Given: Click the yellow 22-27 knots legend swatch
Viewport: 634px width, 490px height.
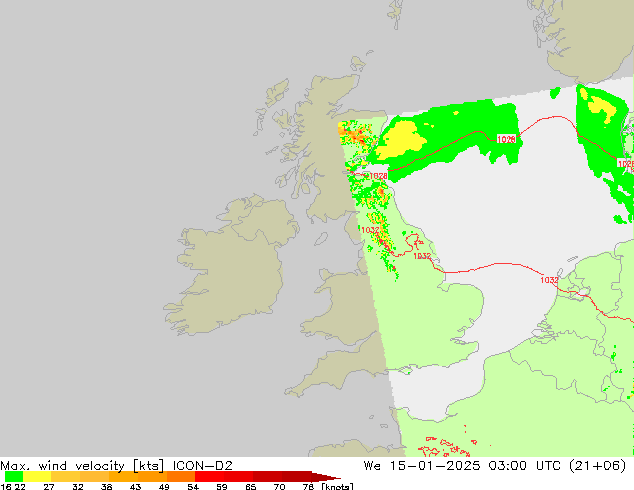Looking at the screenshot, I should [x=37, y=476].
